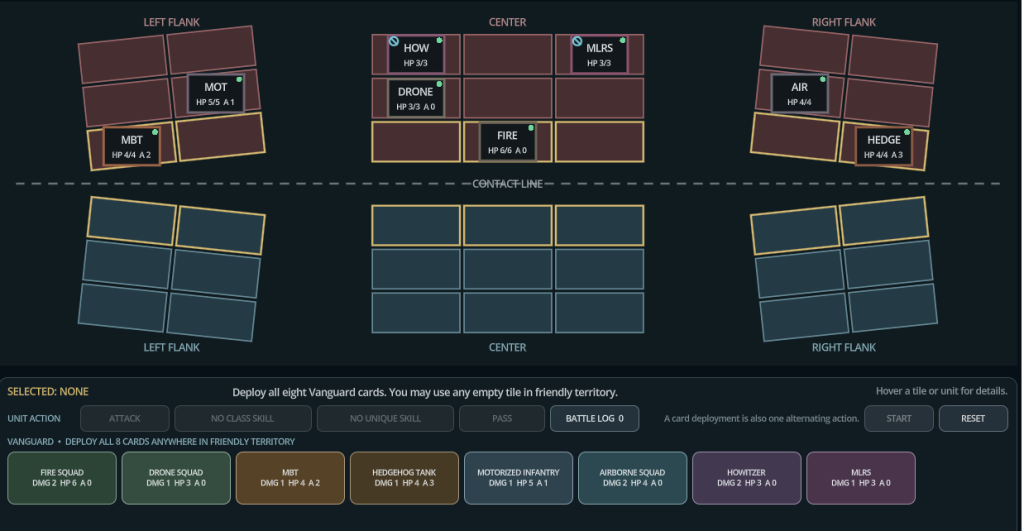Select the enemy AIR unit token
The image size is (1024, 531).
(799, 93)
